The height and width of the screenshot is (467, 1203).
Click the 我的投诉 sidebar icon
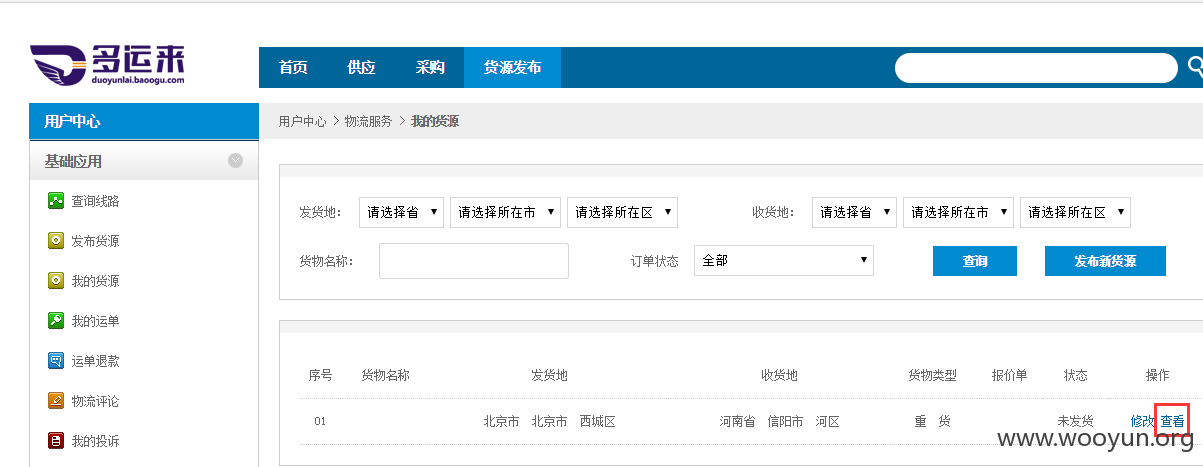(56, 441)
